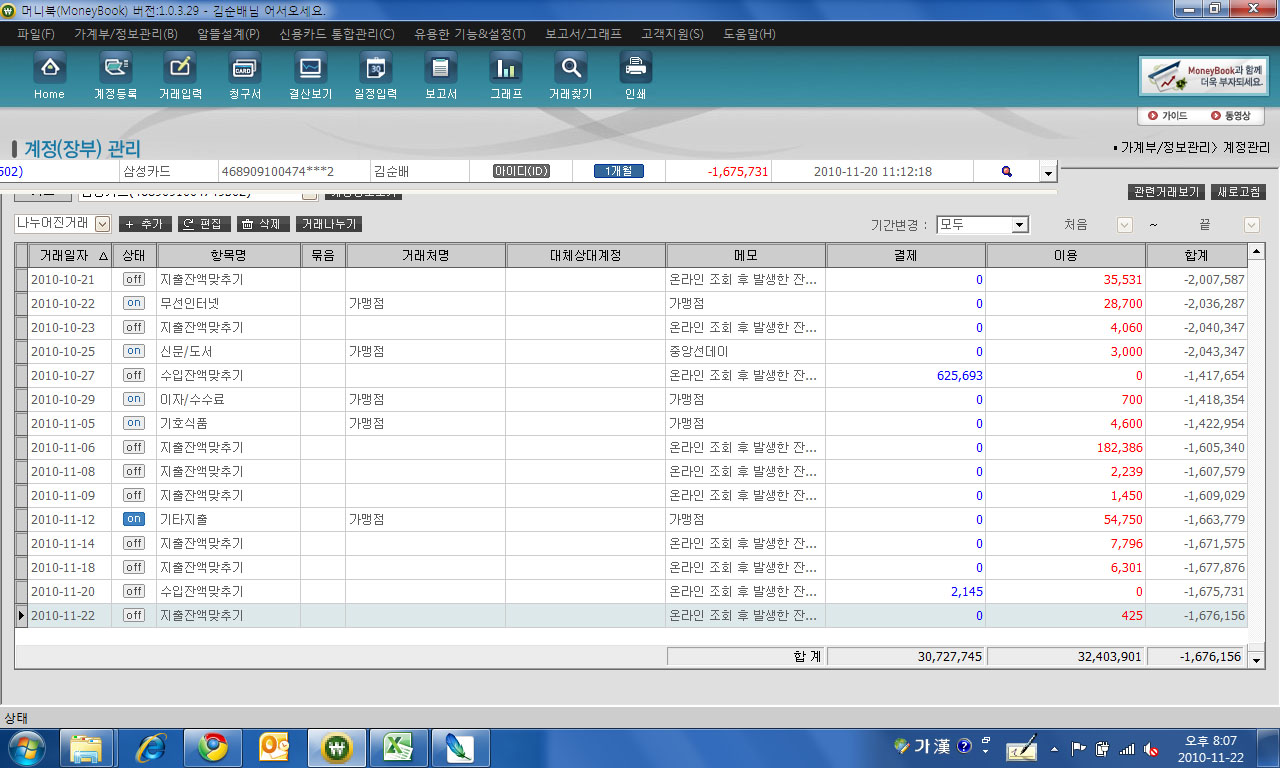Click the 새로고침 refresh button

click(x=1241, y=192)
